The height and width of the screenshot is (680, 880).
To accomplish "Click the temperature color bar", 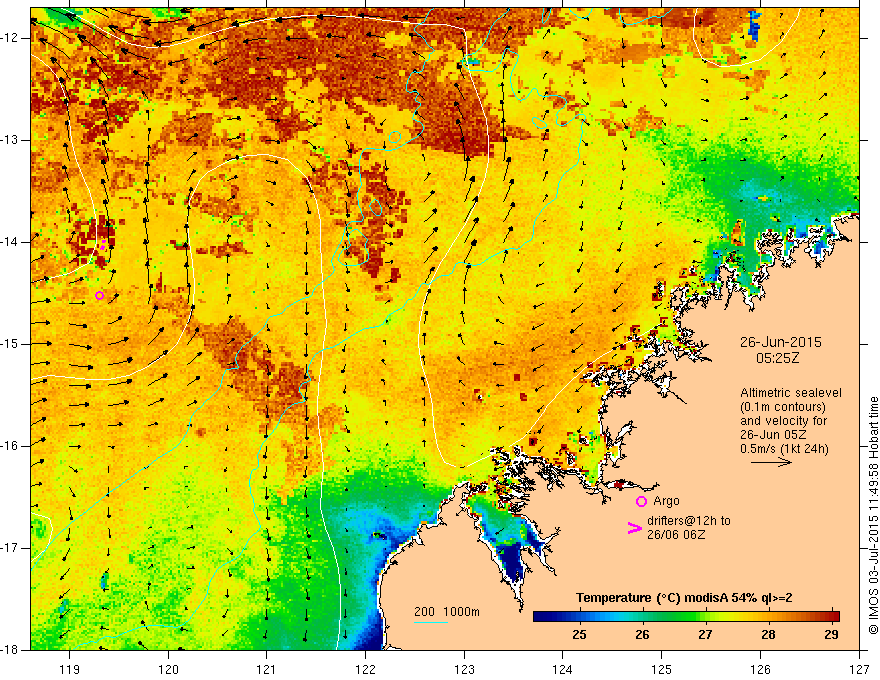I will (686, 616).
